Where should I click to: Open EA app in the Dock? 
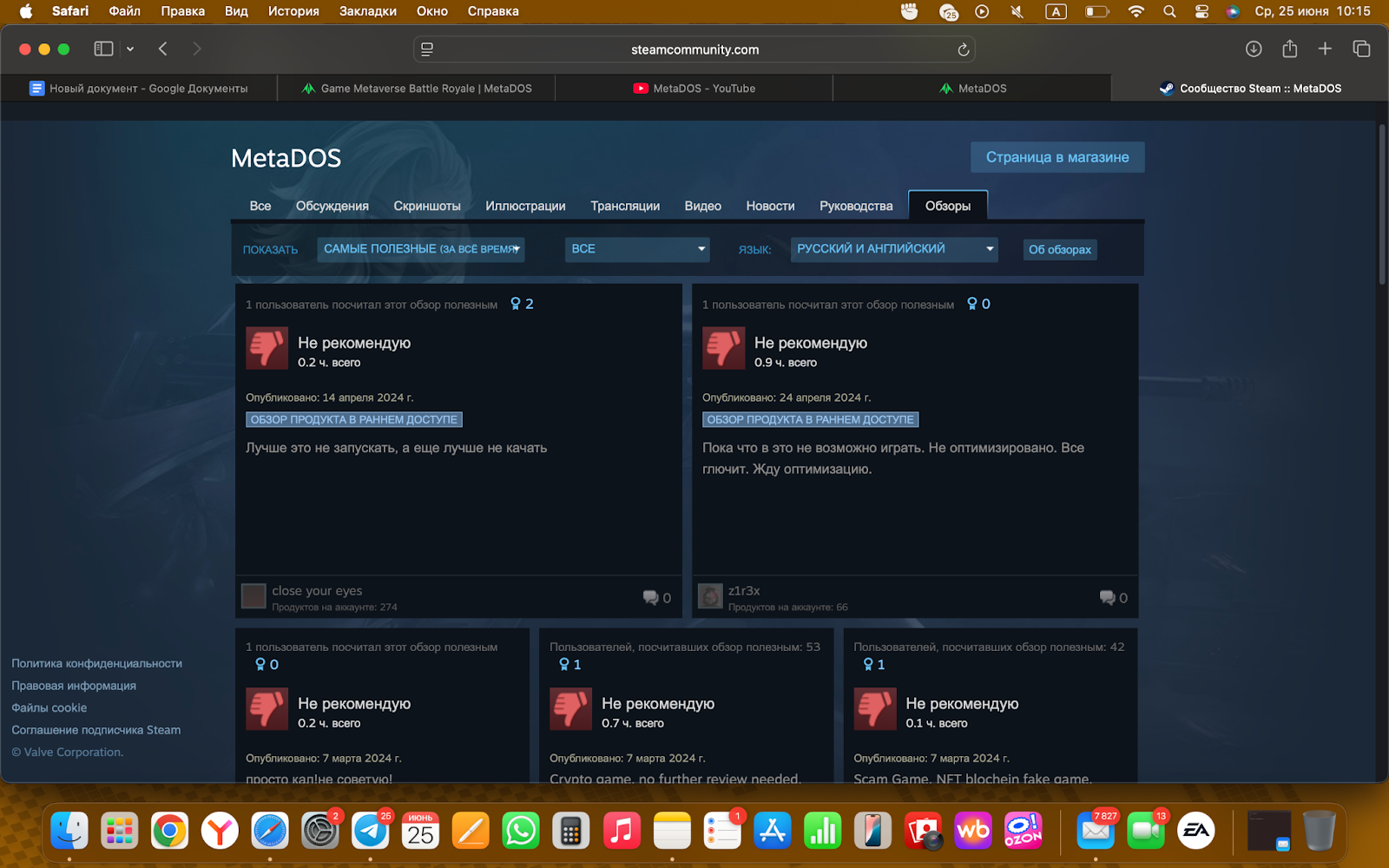click(x=1196, y=831)
